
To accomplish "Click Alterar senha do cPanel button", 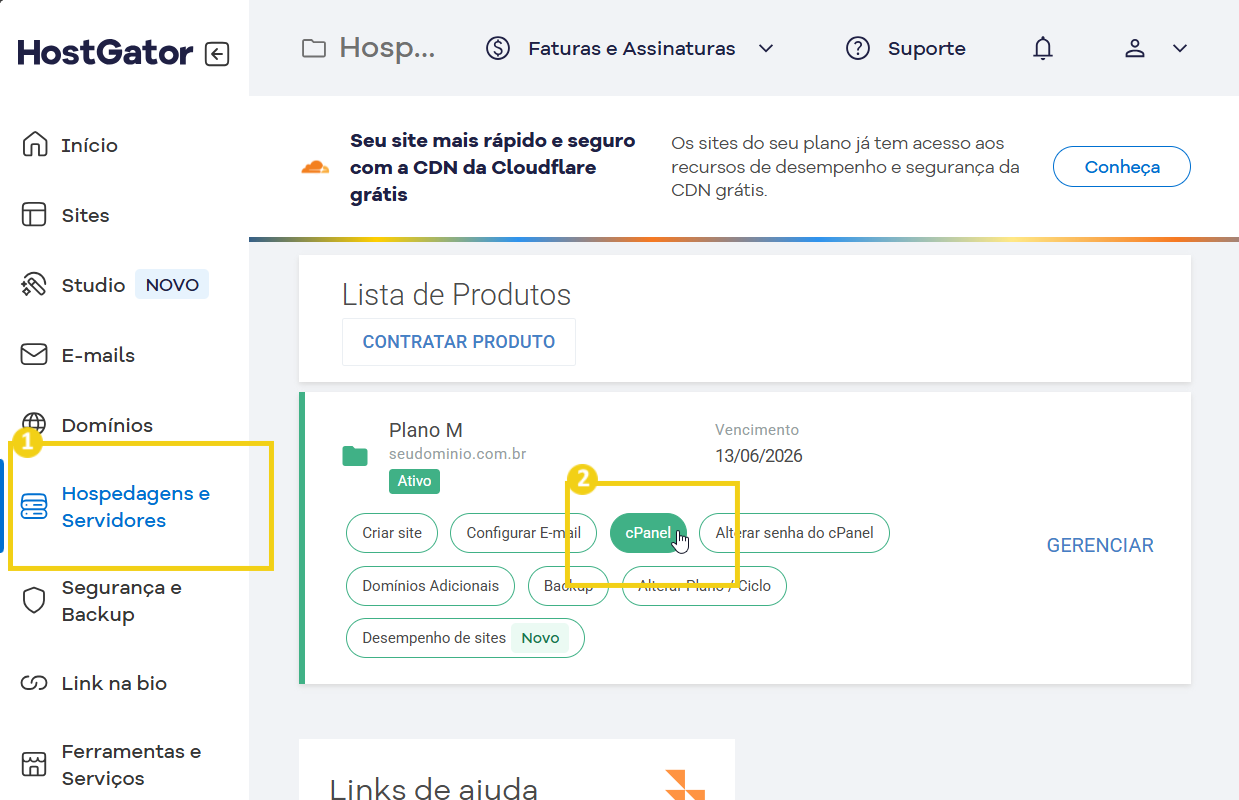I will 794,533.
